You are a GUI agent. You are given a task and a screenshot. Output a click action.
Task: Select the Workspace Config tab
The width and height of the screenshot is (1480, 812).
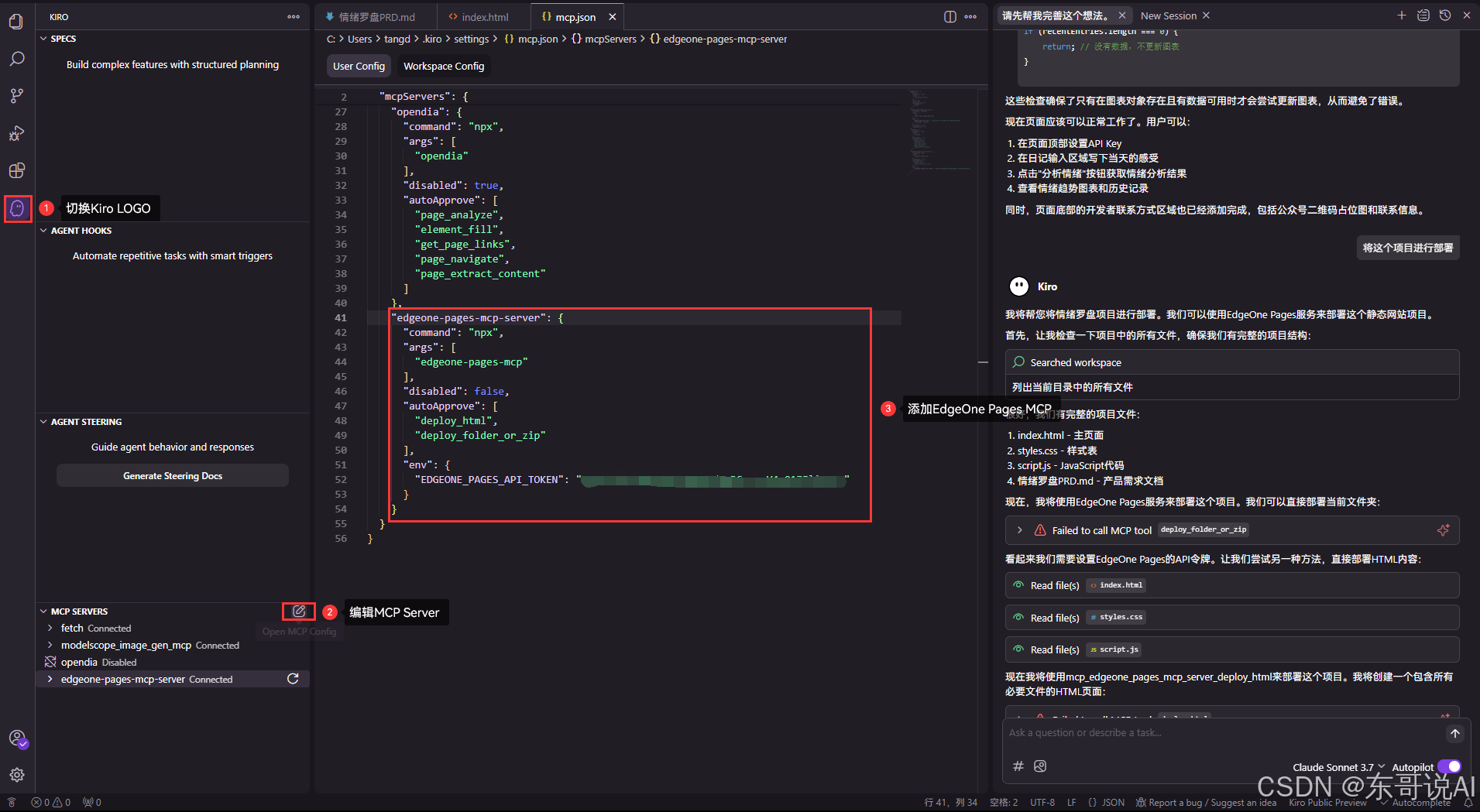tap(444, 66)
